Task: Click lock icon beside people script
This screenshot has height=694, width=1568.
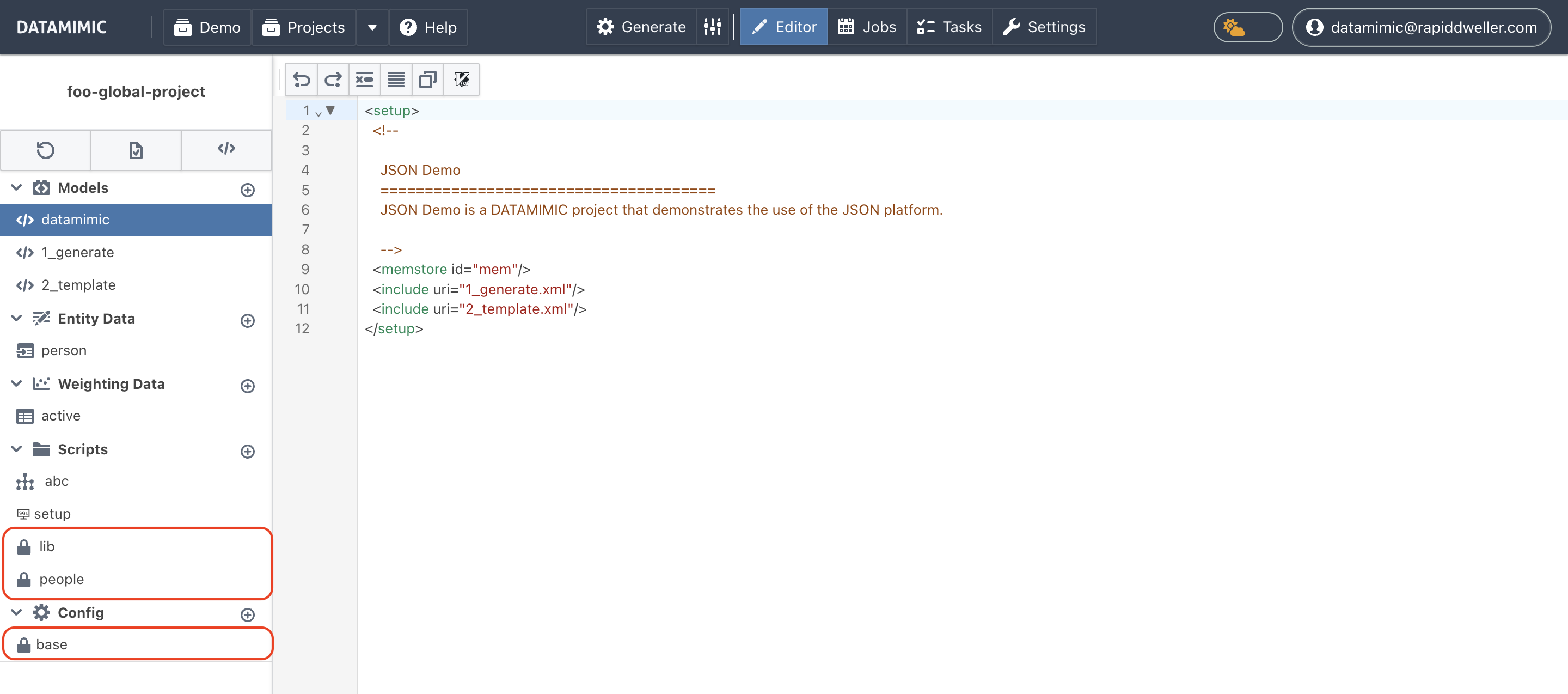Action: (24, 580)
